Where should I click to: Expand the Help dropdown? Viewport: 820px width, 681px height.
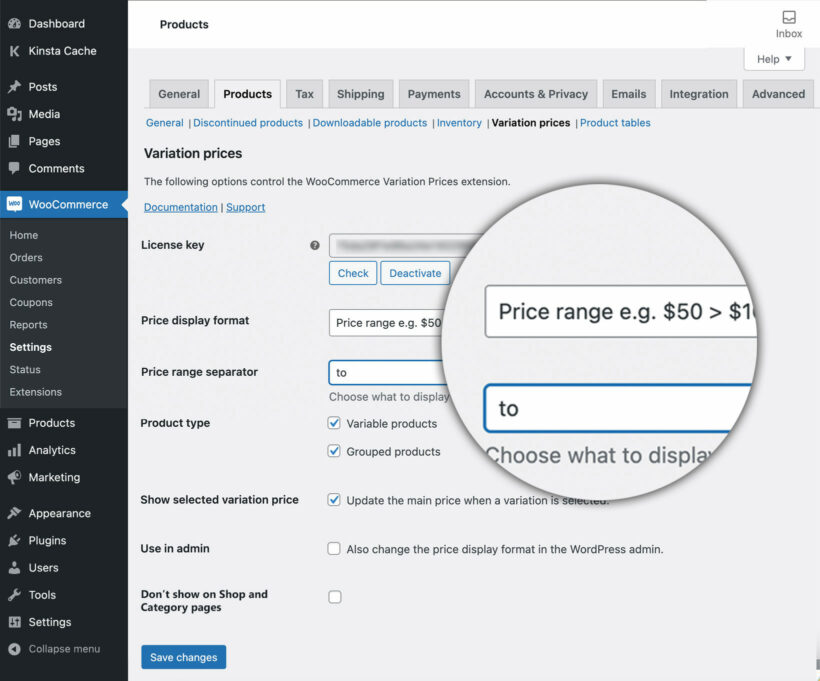pos(774,59)
